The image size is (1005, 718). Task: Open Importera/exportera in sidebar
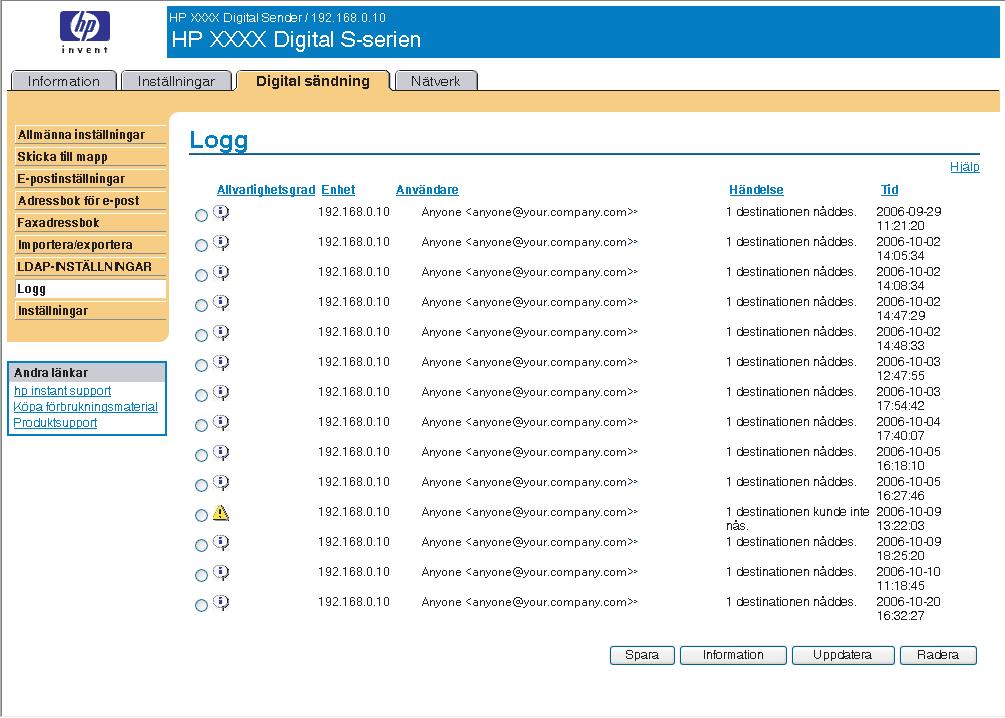90,245
